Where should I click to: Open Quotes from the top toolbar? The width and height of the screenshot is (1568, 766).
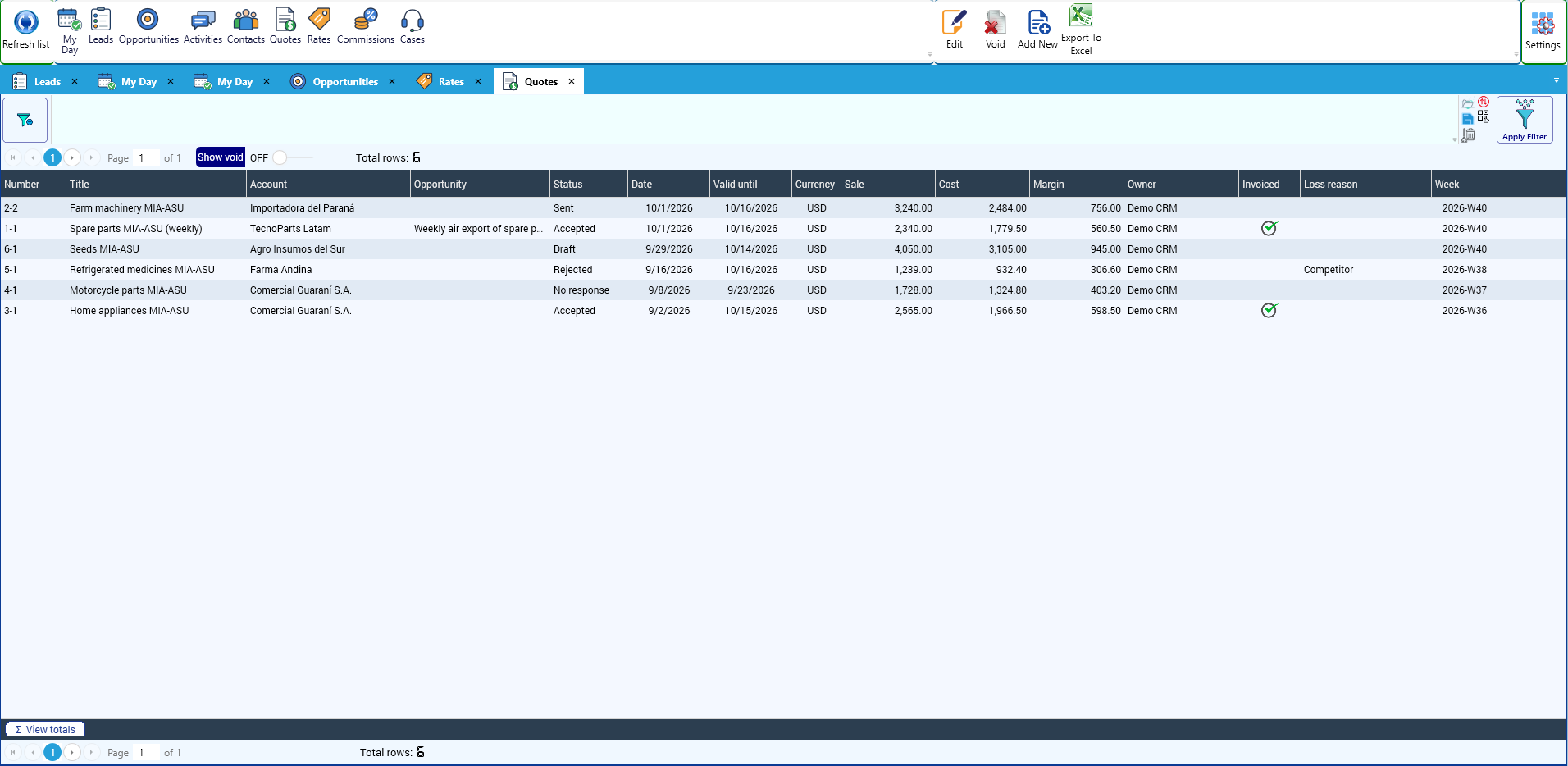(285, 26)
